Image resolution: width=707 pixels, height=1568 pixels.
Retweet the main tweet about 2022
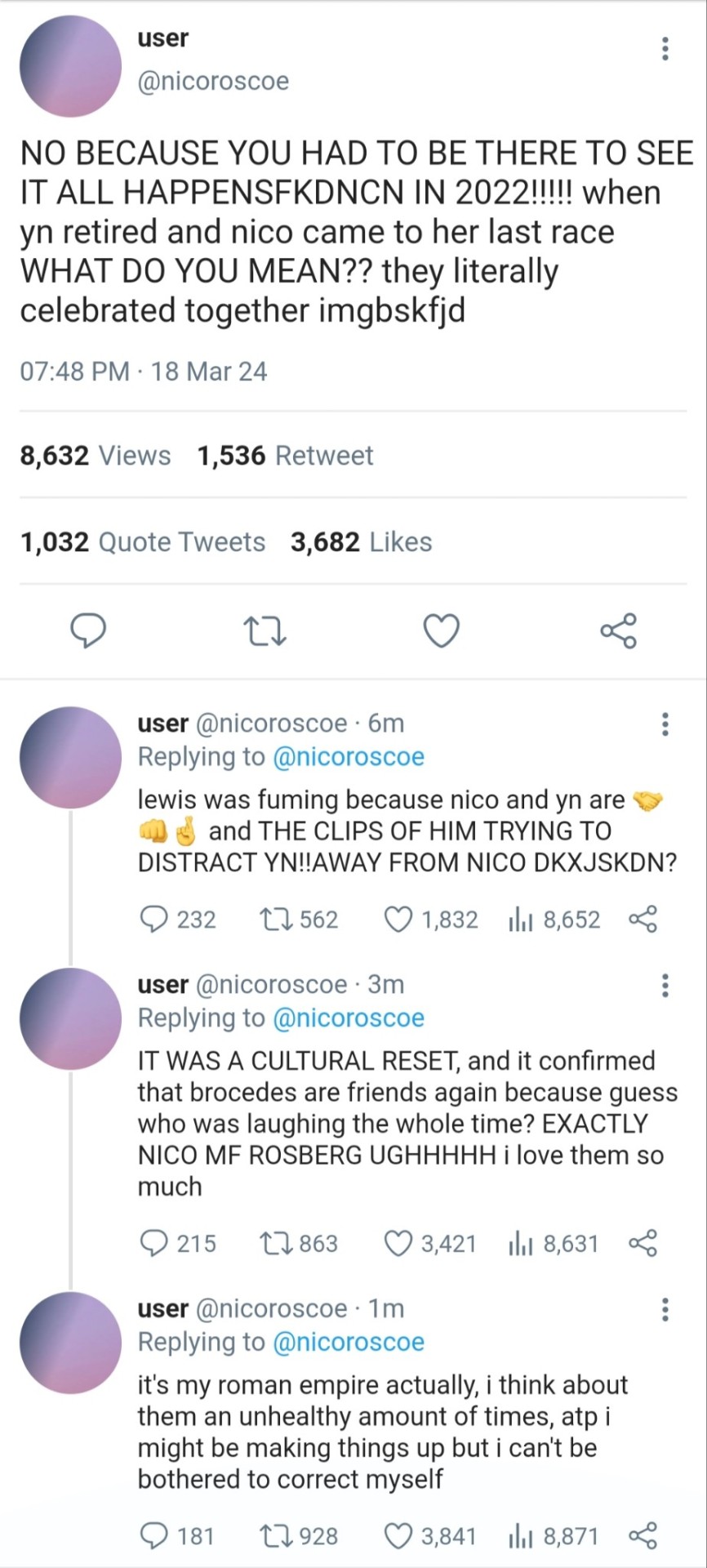[x=265, y=631]
